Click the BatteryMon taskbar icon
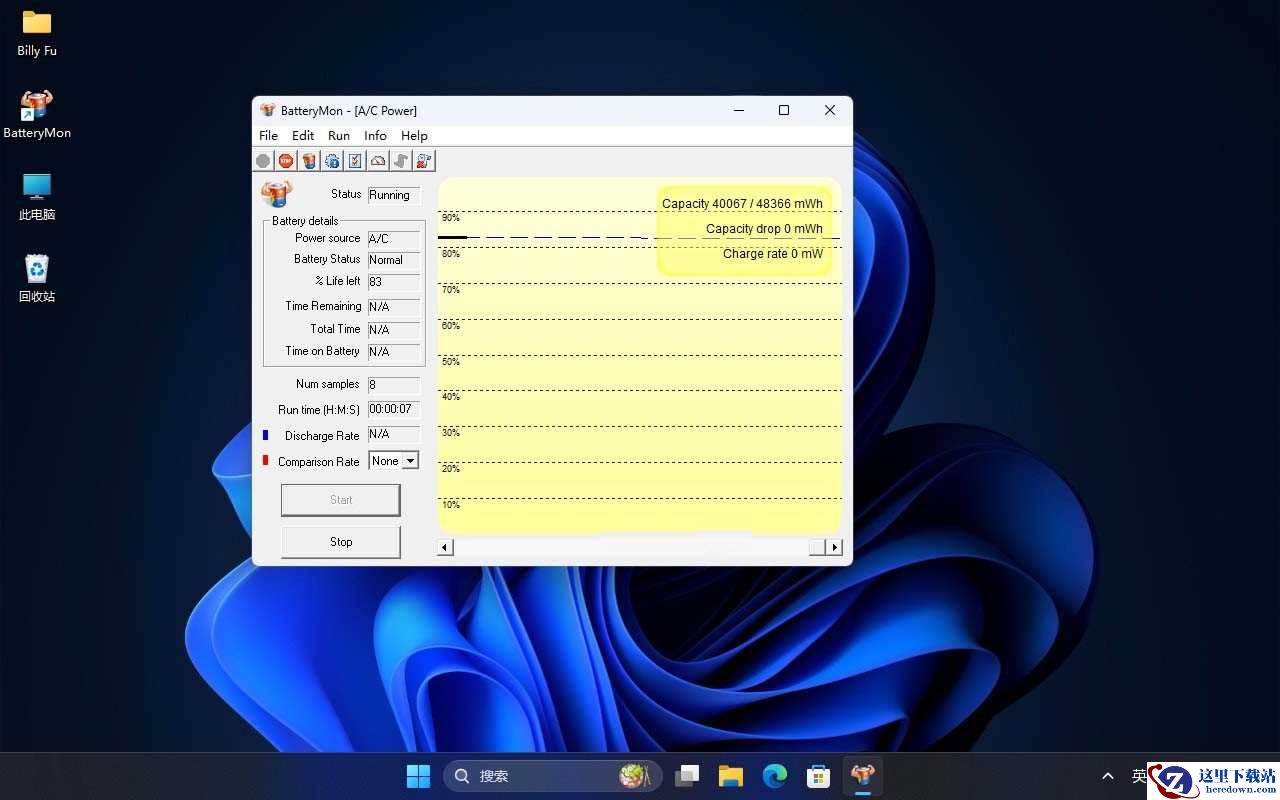 (x=863, y=776)
